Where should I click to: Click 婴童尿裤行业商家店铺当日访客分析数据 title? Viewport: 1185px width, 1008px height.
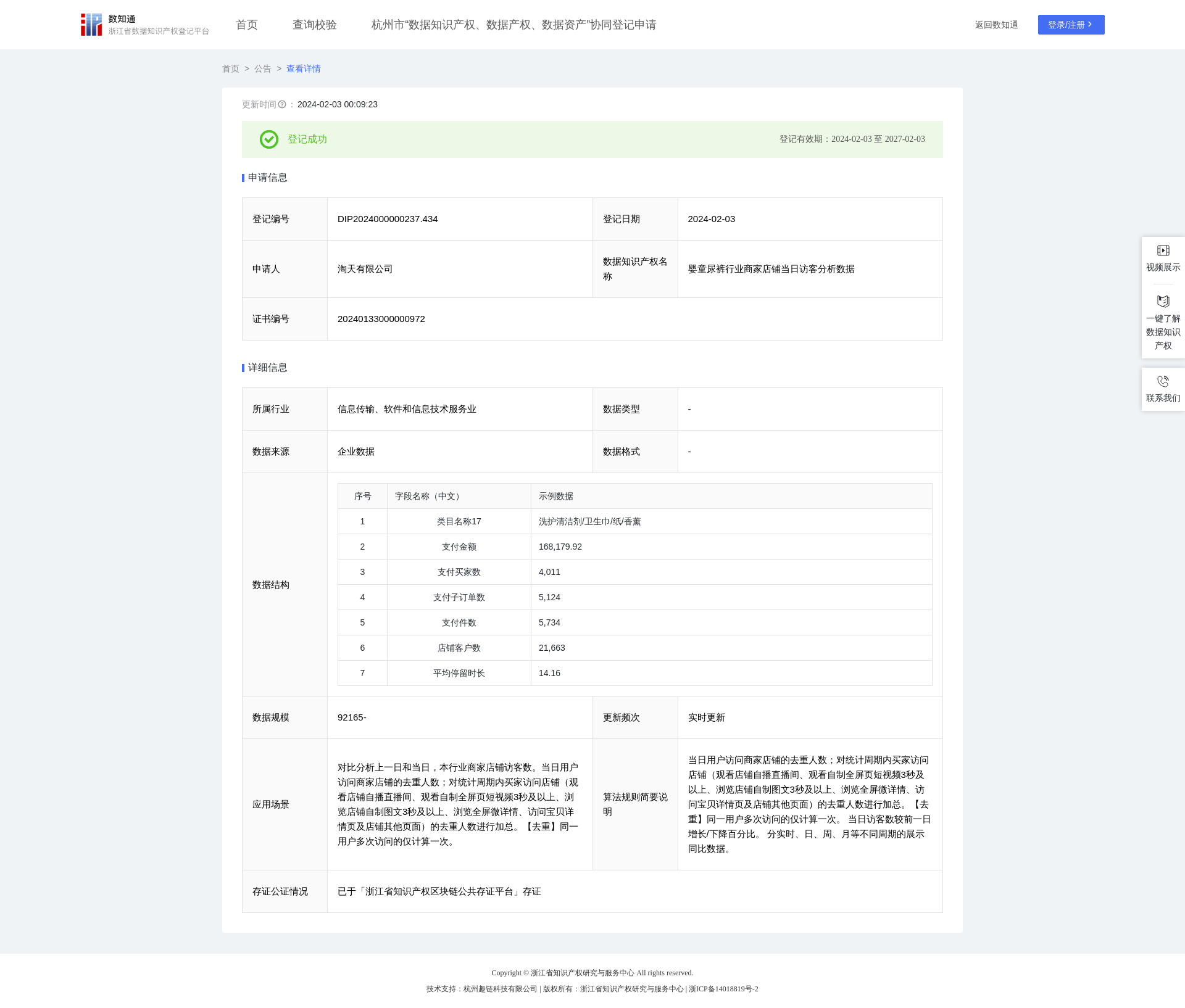pyautogui.click(x=771, y=269)
